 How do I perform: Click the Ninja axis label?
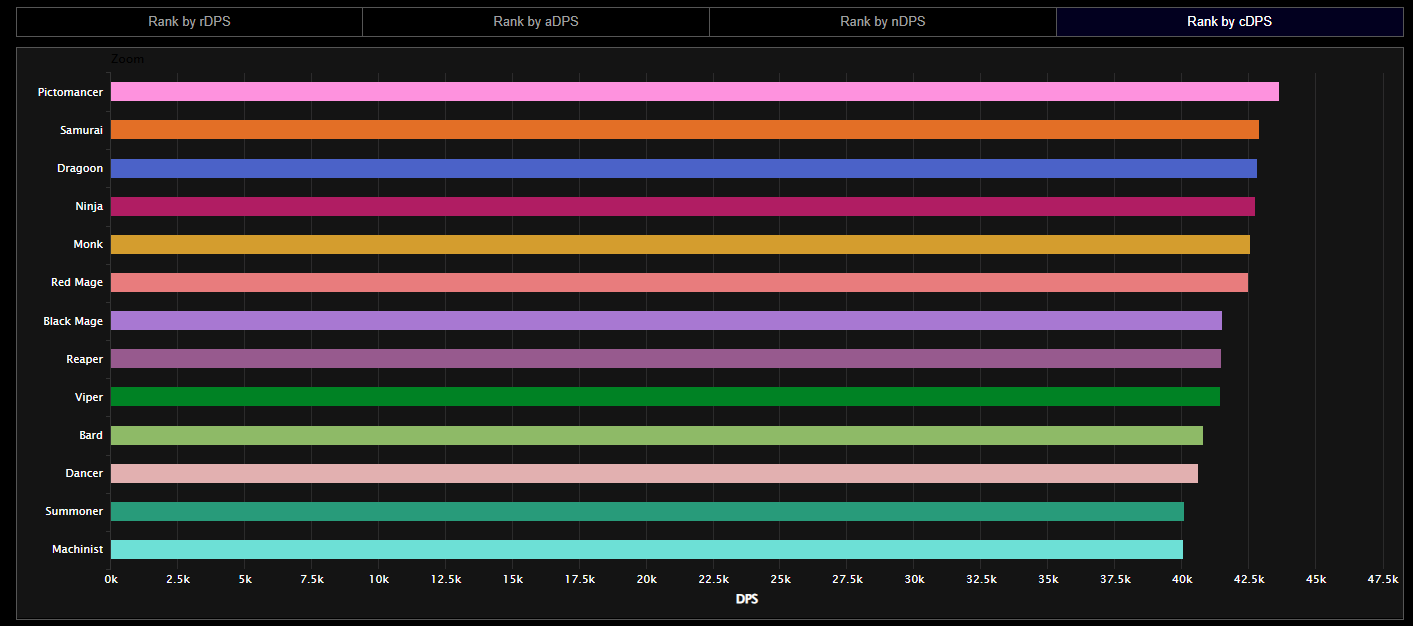87,206
